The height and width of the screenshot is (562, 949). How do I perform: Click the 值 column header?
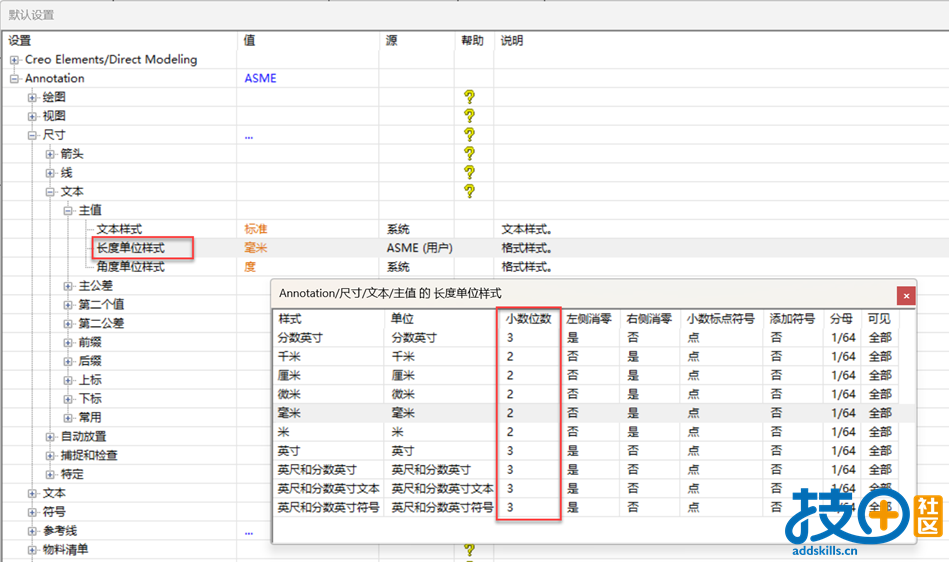click(x=249, y=41)
